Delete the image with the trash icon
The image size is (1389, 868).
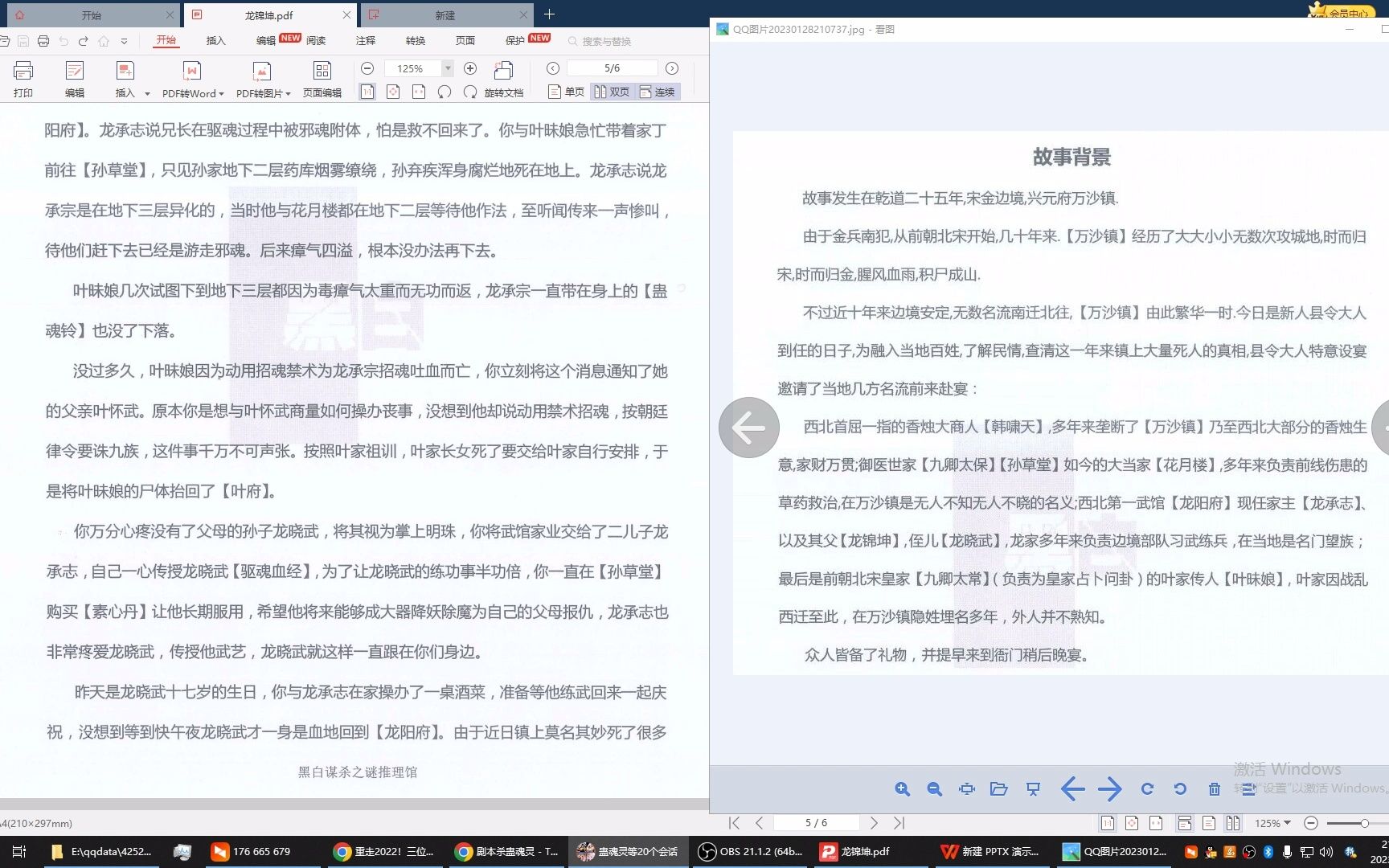click(1214, 789)
